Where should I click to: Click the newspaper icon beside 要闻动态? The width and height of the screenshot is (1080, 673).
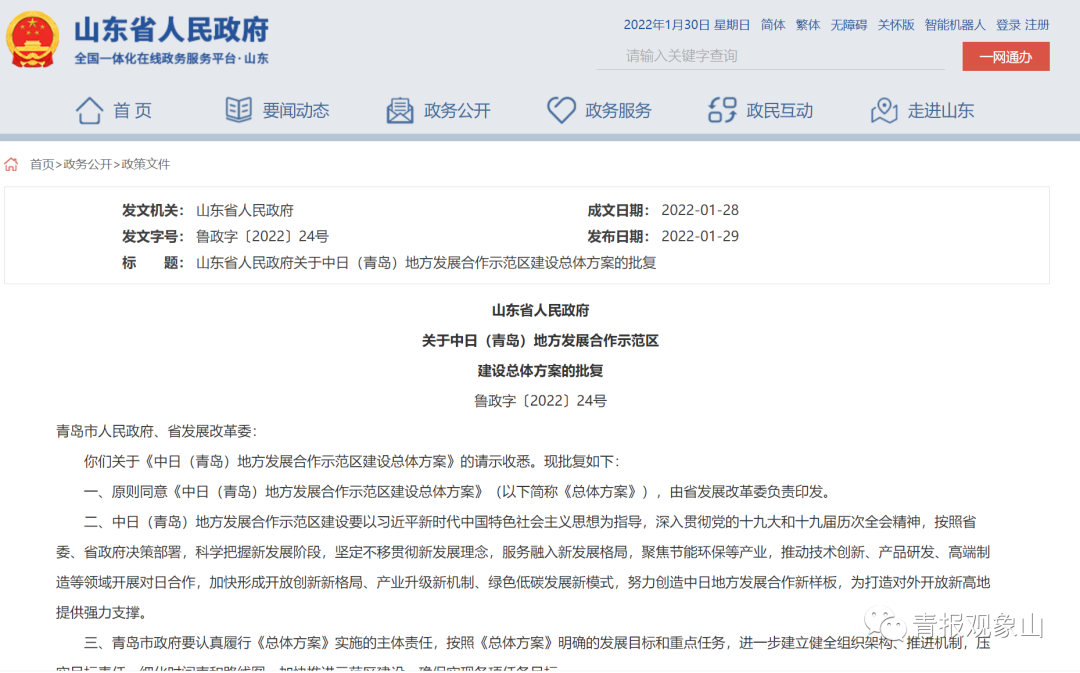(x=238, y=110)
